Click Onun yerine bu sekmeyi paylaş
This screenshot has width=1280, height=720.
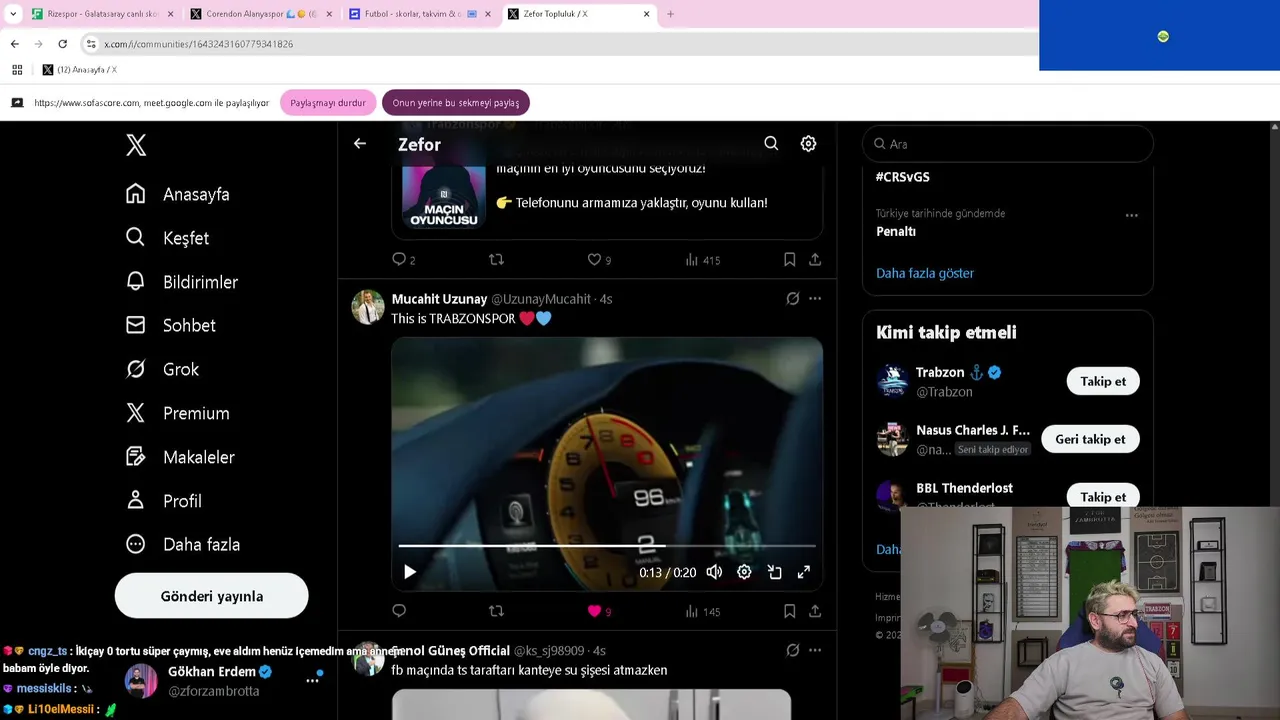(455, 102)
